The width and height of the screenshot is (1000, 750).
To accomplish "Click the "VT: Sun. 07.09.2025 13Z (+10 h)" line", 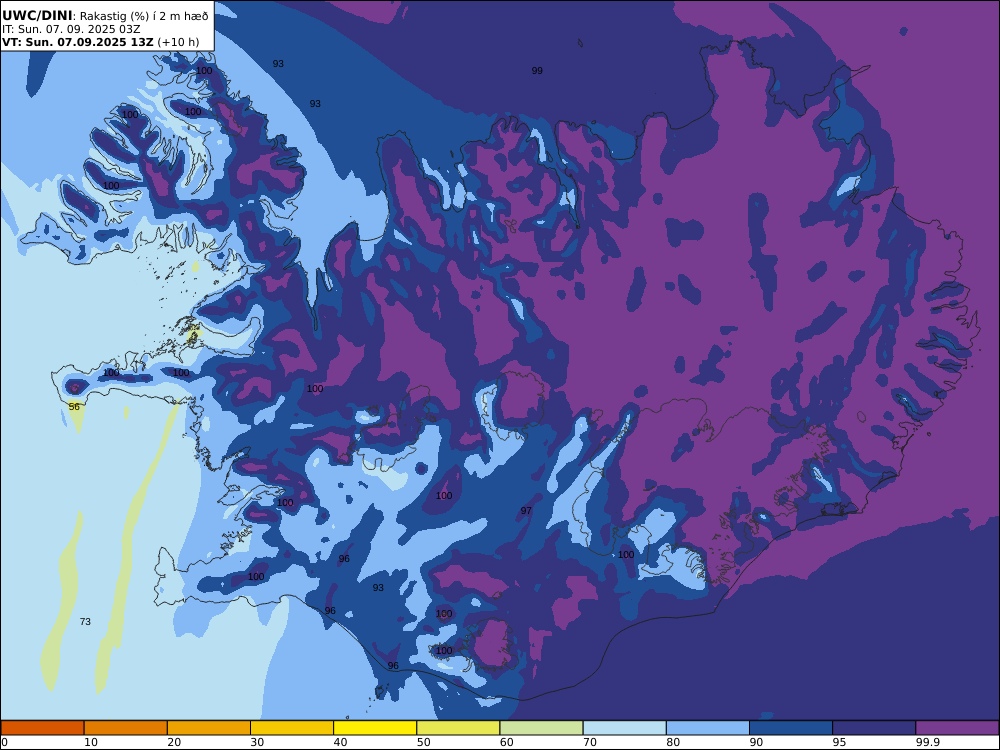I will pyautogui.click(x=100, y=42).
